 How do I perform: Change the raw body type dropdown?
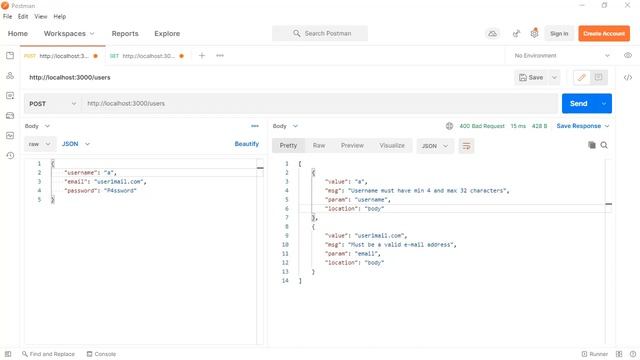click(x=40, y=144)
